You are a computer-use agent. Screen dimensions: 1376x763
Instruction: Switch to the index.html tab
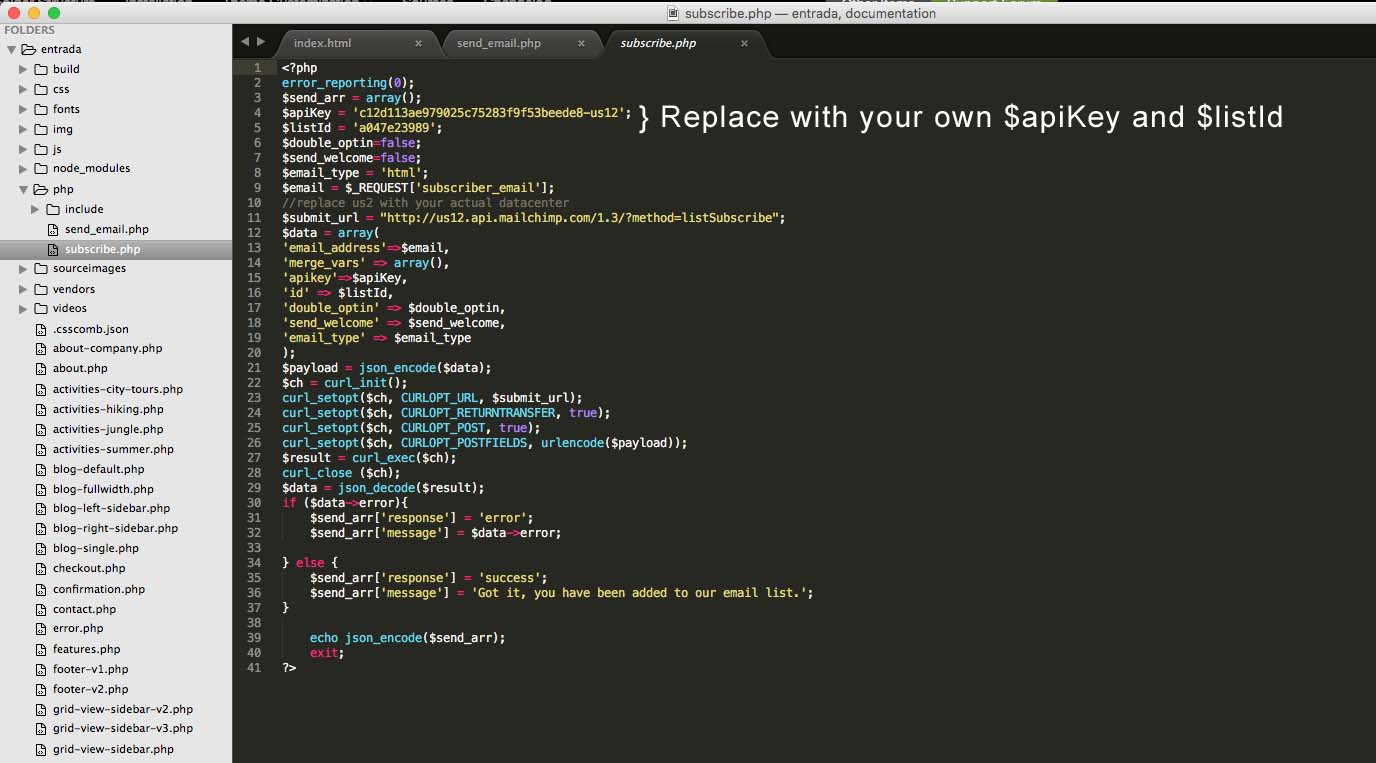(322, 44)
